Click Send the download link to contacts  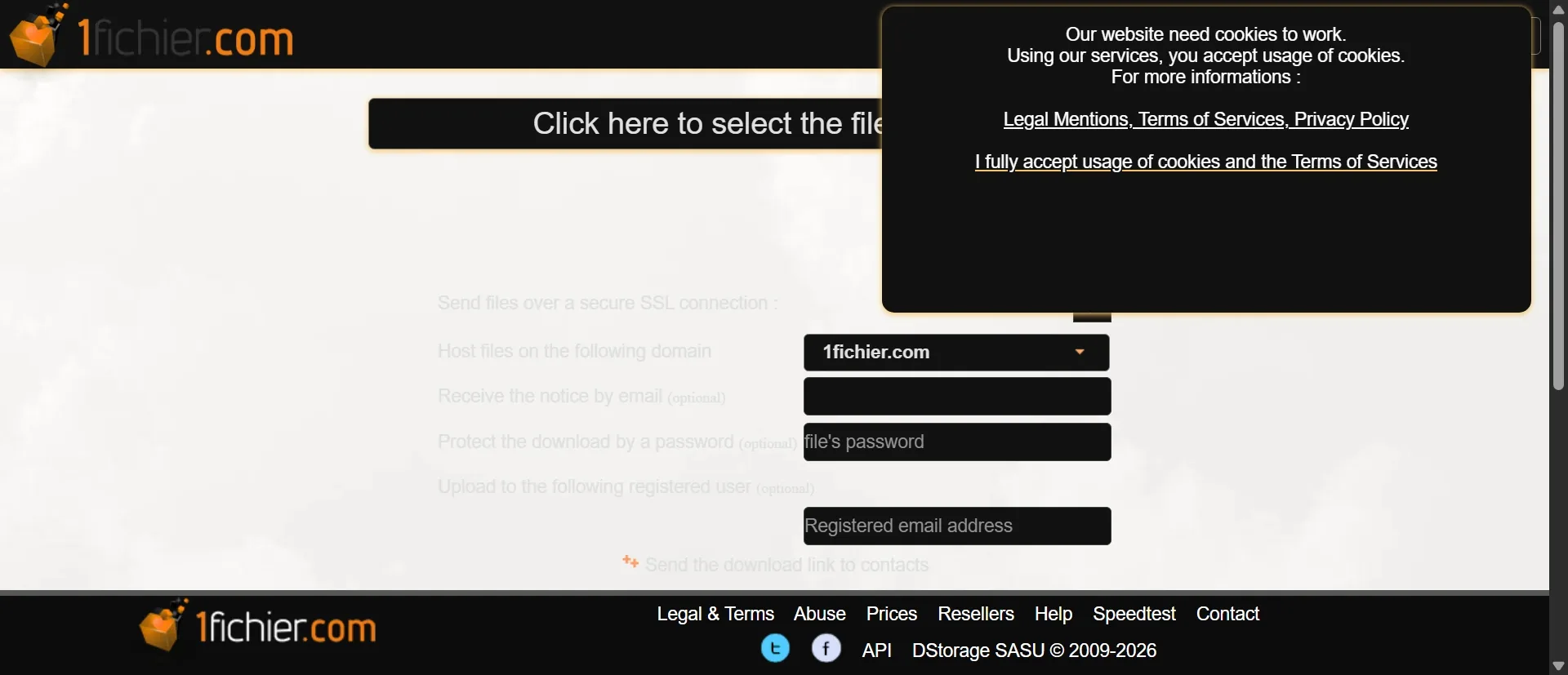click(x=786, y=565)
